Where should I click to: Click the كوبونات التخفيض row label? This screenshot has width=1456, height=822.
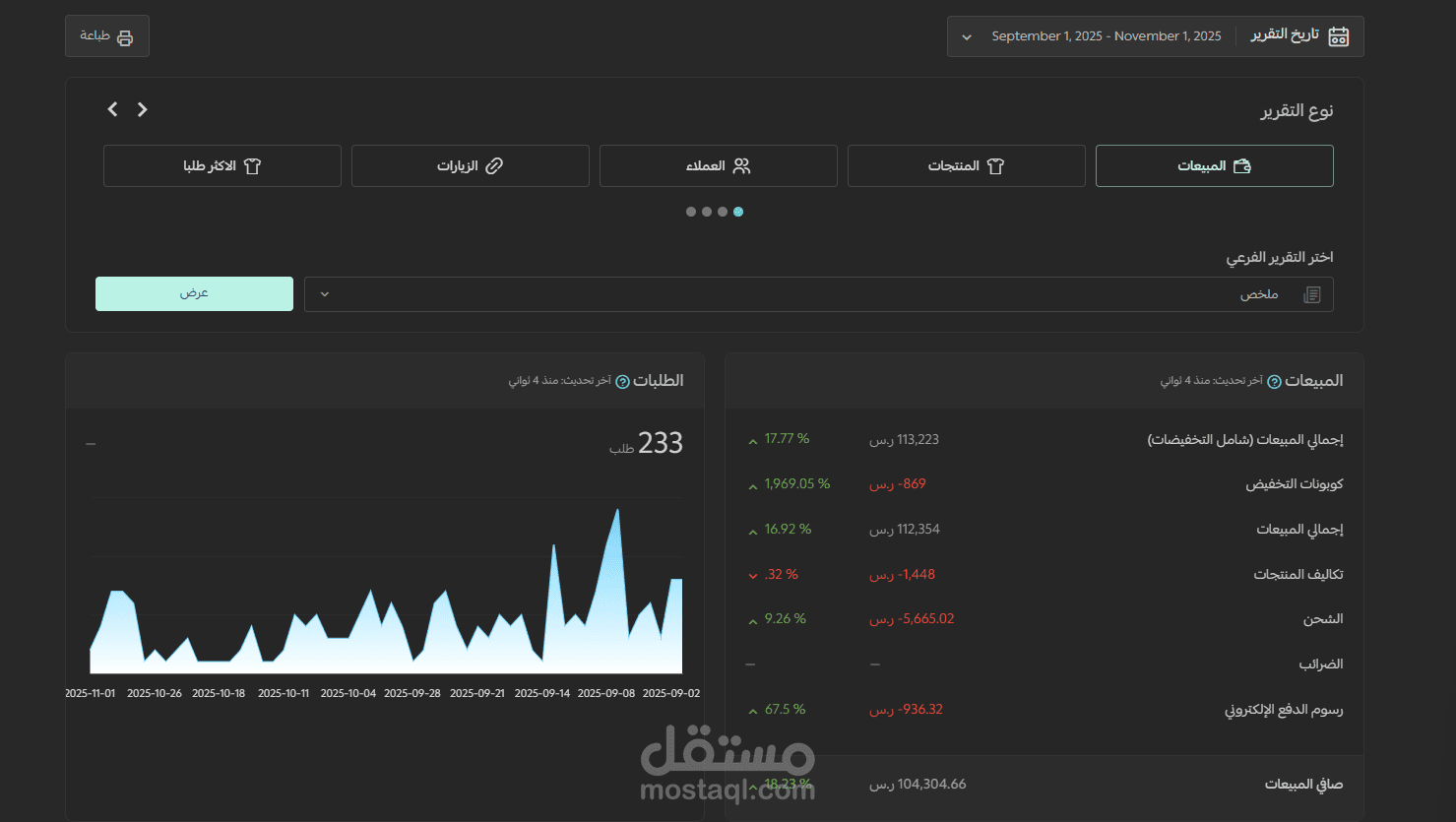[x=1294, y=484]
